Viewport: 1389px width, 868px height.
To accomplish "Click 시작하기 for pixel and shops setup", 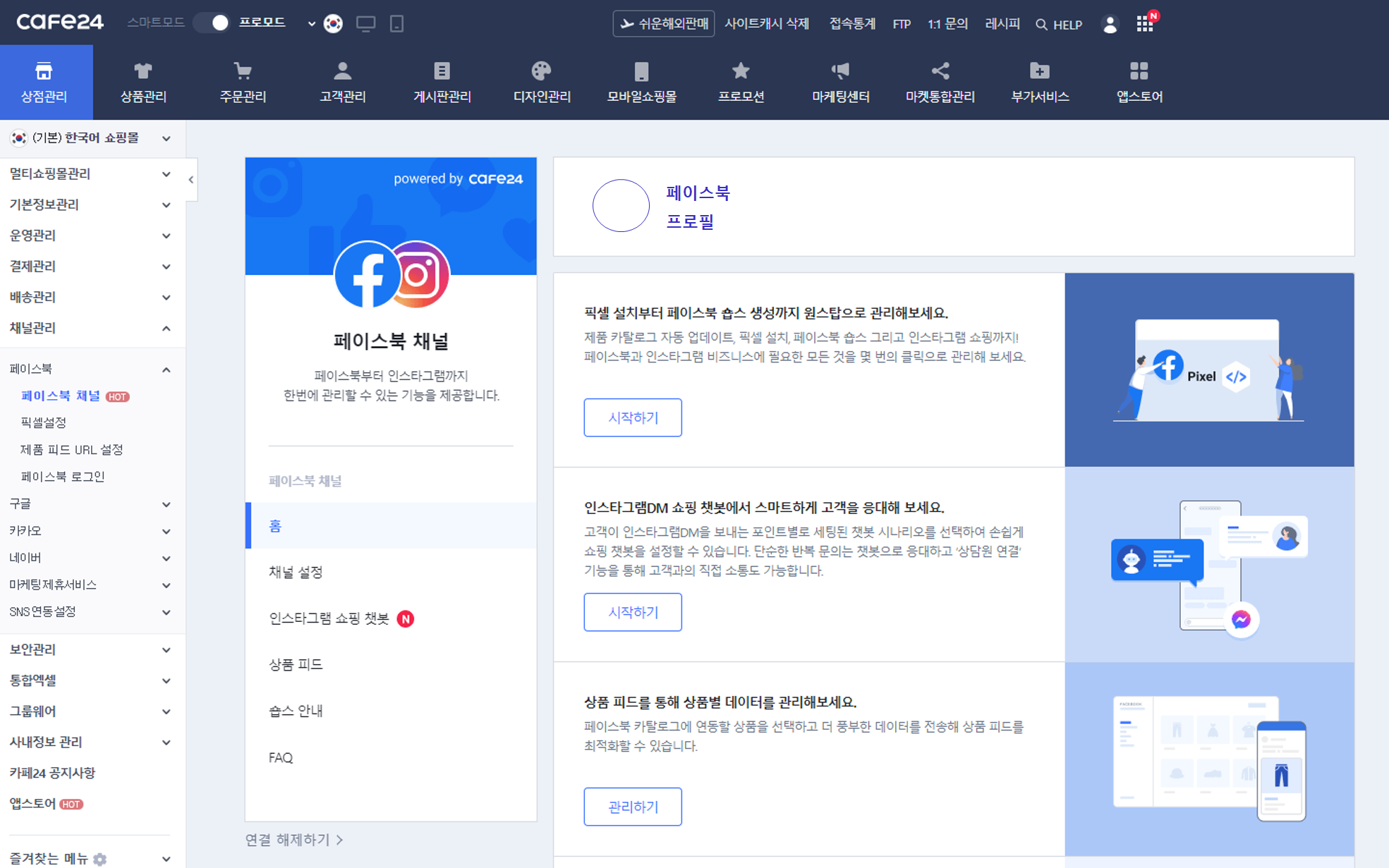I will [x=633, y=417].
